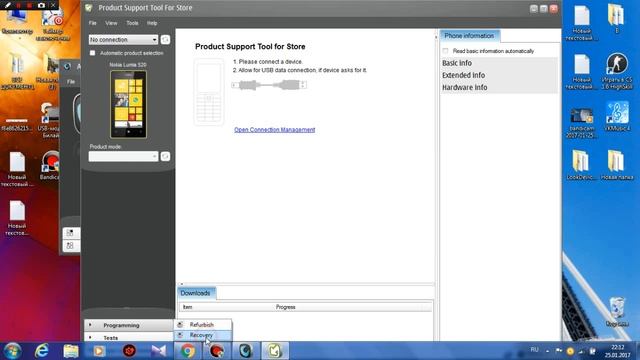
Task: Click the purple Visual Studio taskbar icon
Action: (158, 351)
